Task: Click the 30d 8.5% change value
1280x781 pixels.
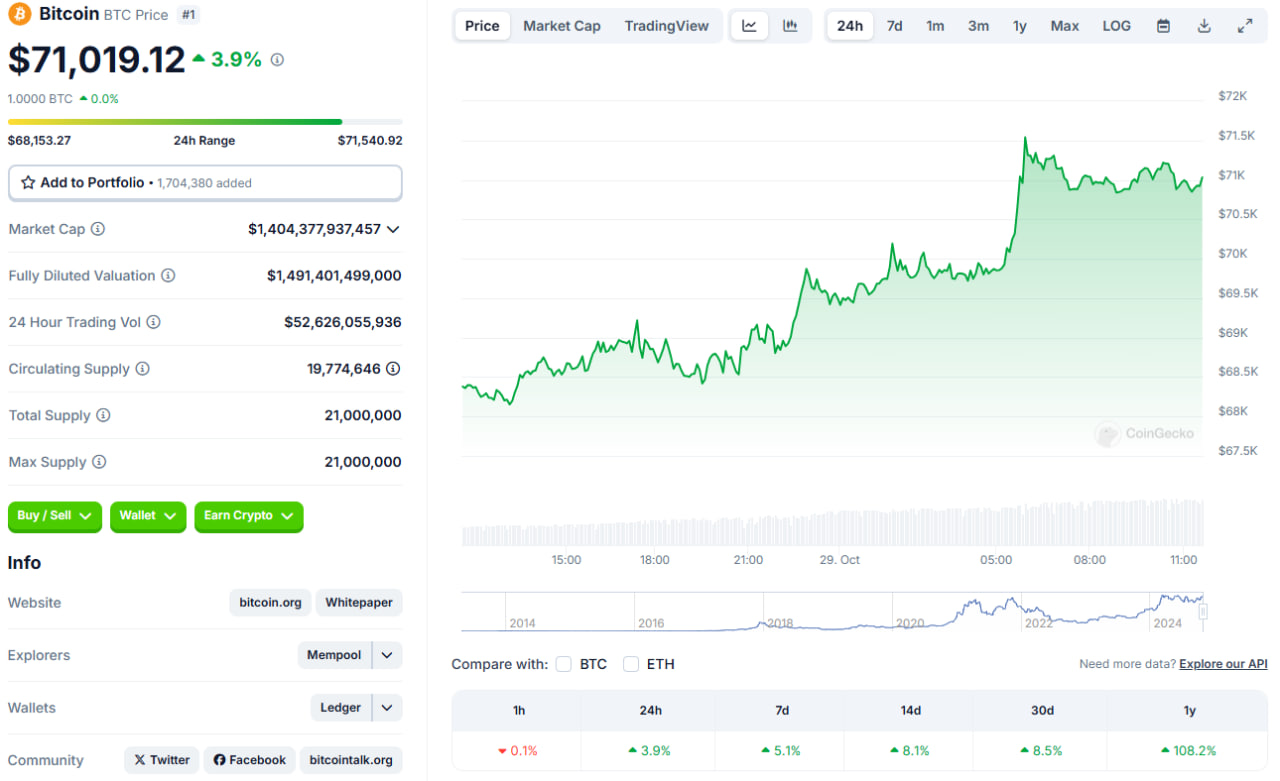Action: 1041,750
